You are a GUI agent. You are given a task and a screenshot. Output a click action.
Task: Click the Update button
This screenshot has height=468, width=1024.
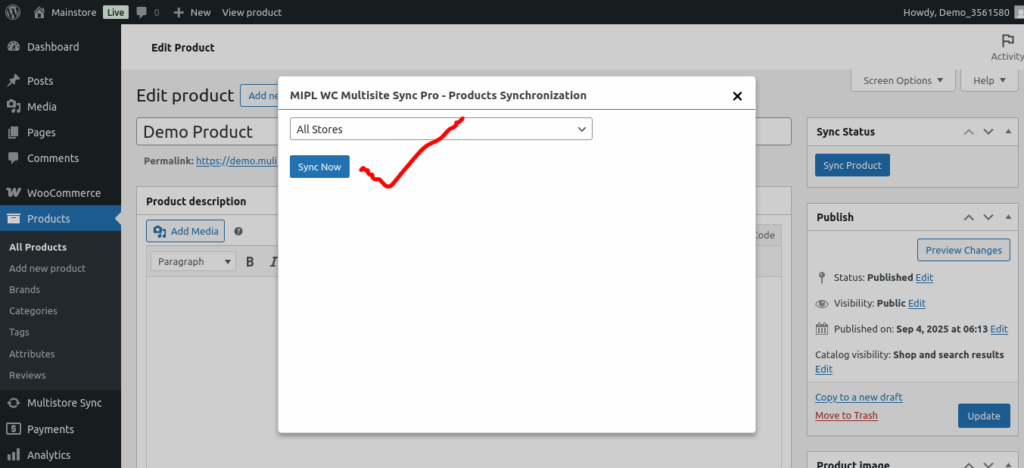[x=984, y=416]
